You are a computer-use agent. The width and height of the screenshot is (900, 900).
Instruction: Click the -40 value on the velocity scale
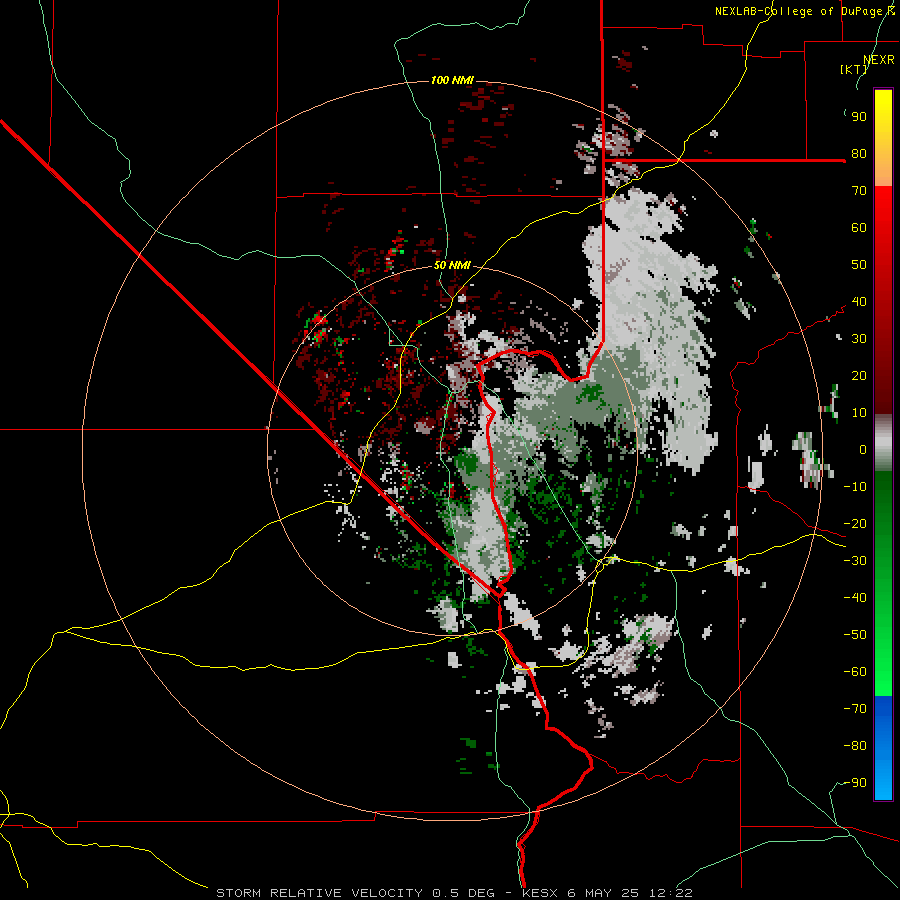point(855,598)
